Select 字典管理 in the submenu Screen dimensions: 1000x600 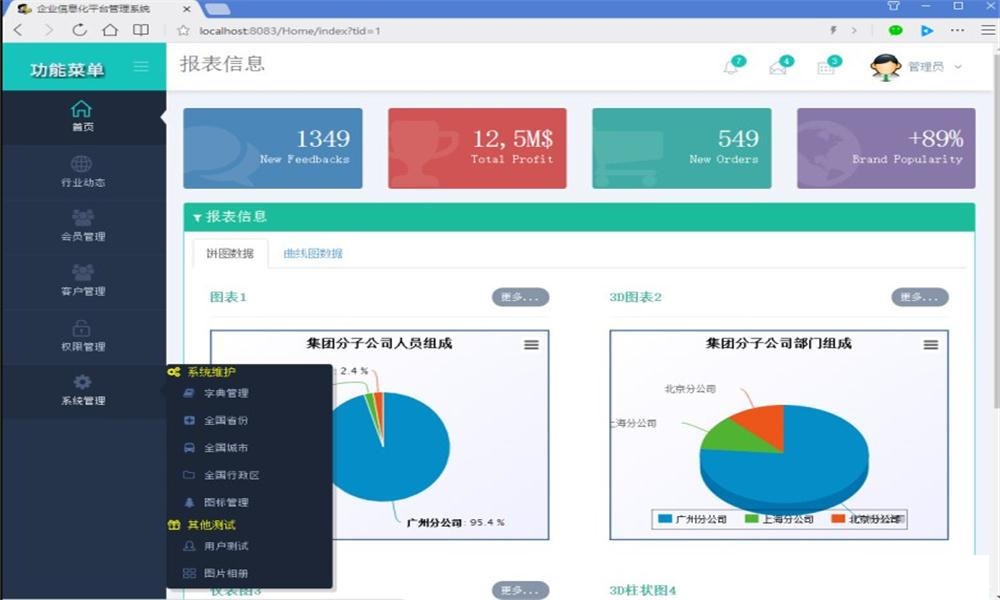coord(226,393)
